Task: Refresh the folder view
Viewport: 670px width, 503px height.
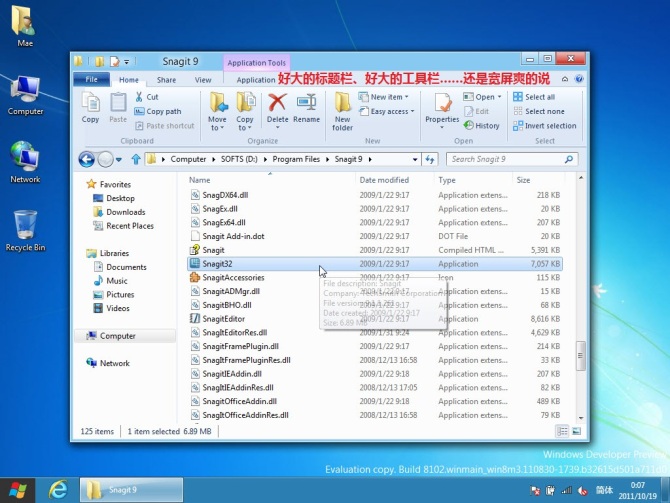Action: (x=430, y=159)
